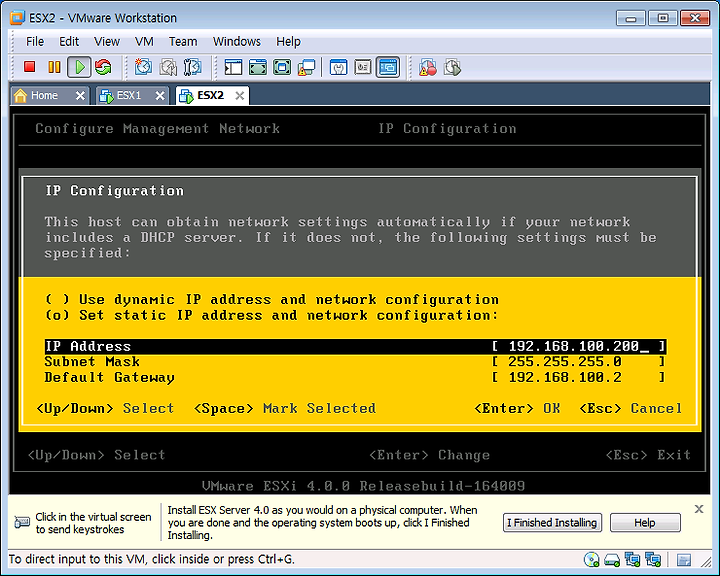
Task: Click the CD/DVD drive status icon
Action: pyautogui.click(x=591, y=559)
